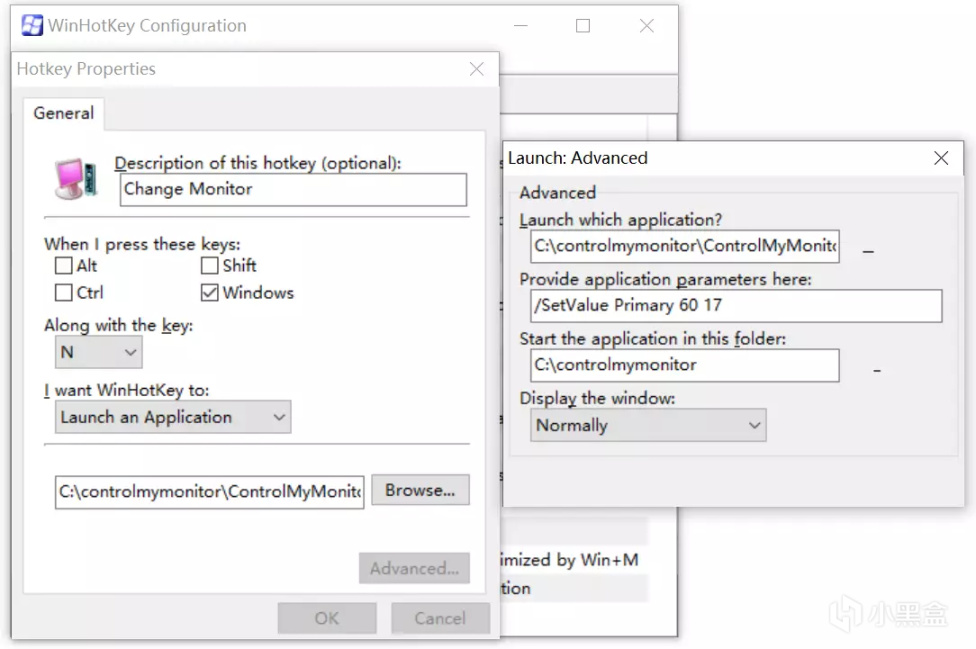Maximize the WinHotKey Configuration window
976x649 pixels.
click(x=583, y=26)
